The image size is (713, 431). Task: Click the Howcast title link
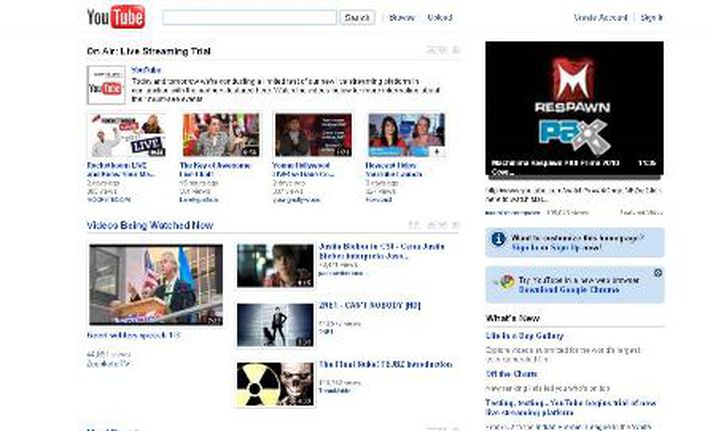(394, 170)
